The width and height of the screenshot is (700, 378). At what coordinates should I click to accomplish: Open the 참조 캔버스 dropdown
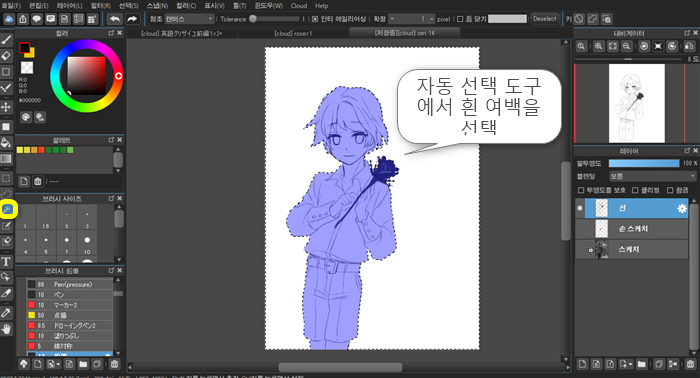[189, 19]
